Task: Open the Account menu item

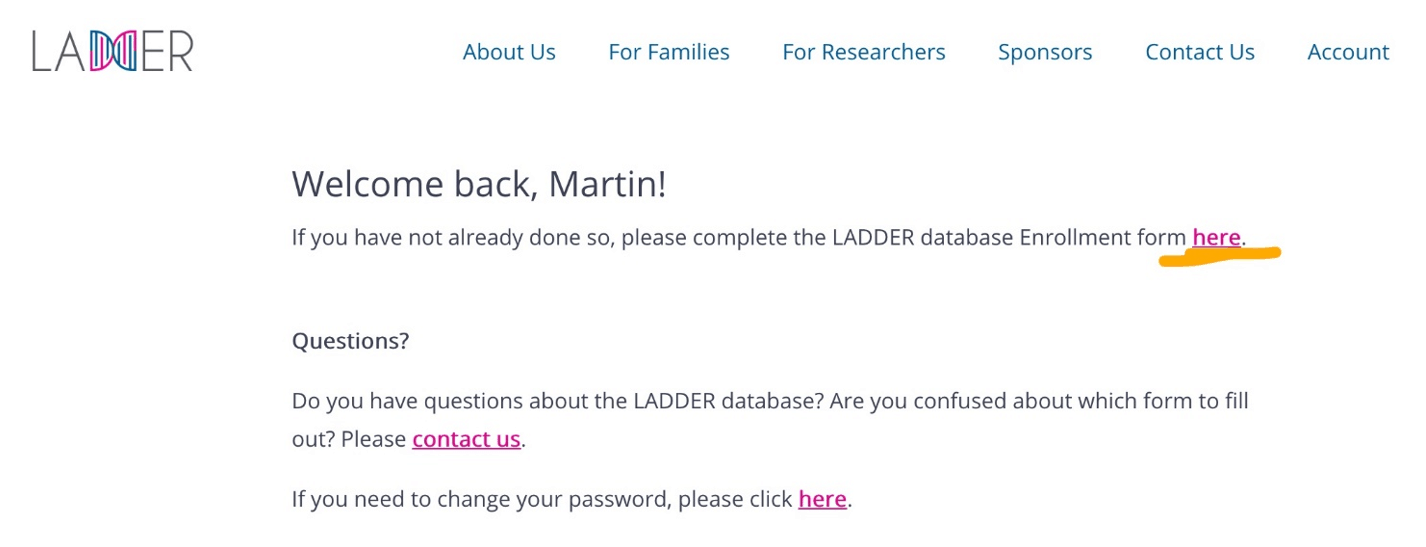Action: click(x=1348, y=52)
